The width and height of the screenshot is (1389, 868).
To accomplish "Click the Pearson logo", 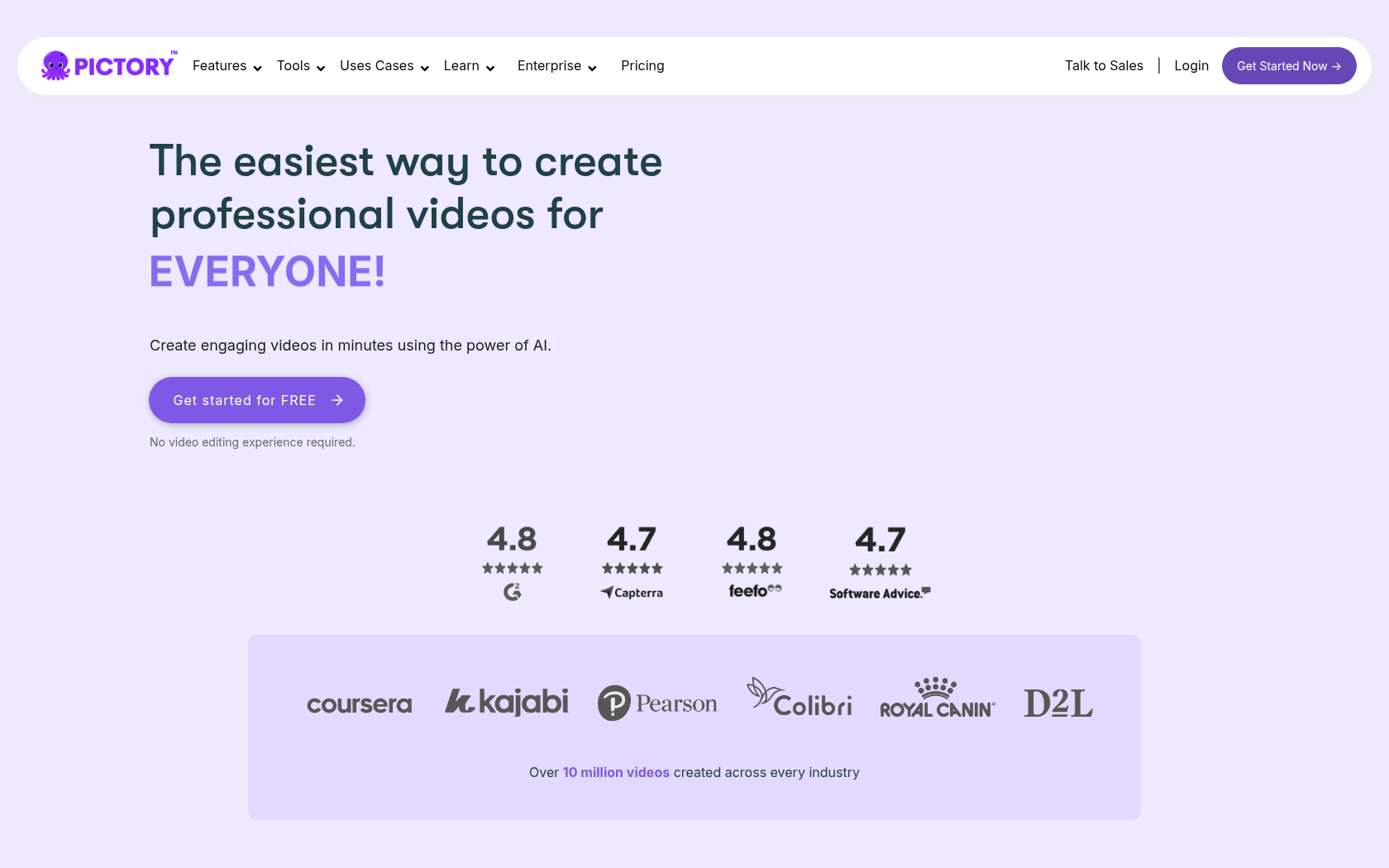I will [657, 703].
